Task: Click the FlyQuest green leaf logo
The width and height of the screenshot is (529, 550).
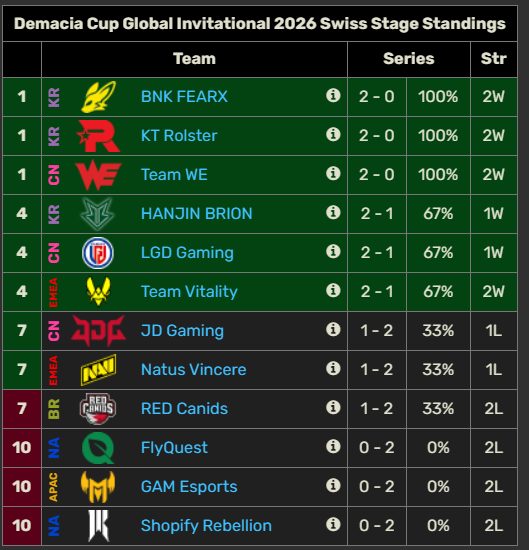Action: click(x=98, y=448)
